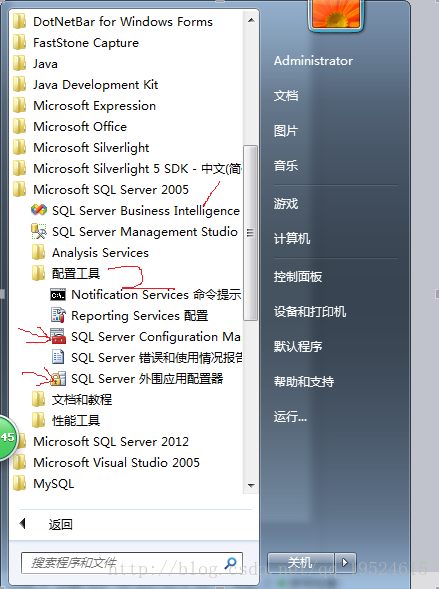Expand the Microsoft SQL Server 2012 folder
This screenshot has height=589, width=439.
pyautogui.click(x=111, y=441)
